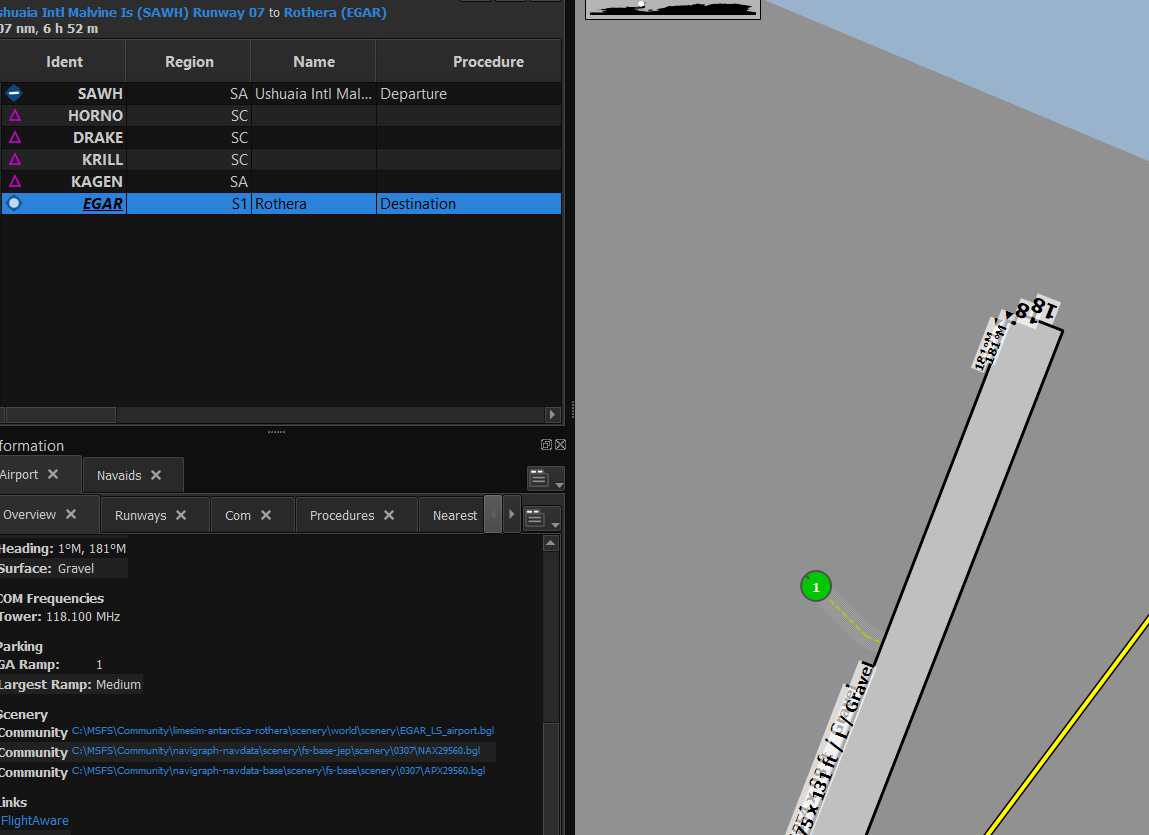
Task: Close the Procedures sub-tab
Action: [389, 515]
